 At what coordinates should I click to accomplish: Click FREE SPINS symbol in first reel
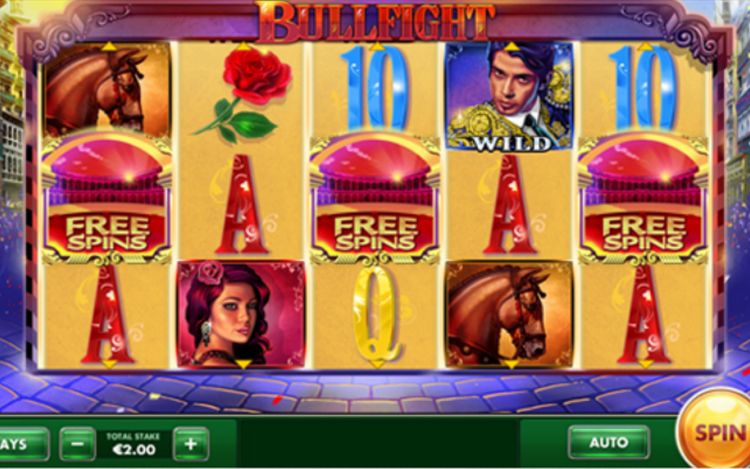click(107, 198)
